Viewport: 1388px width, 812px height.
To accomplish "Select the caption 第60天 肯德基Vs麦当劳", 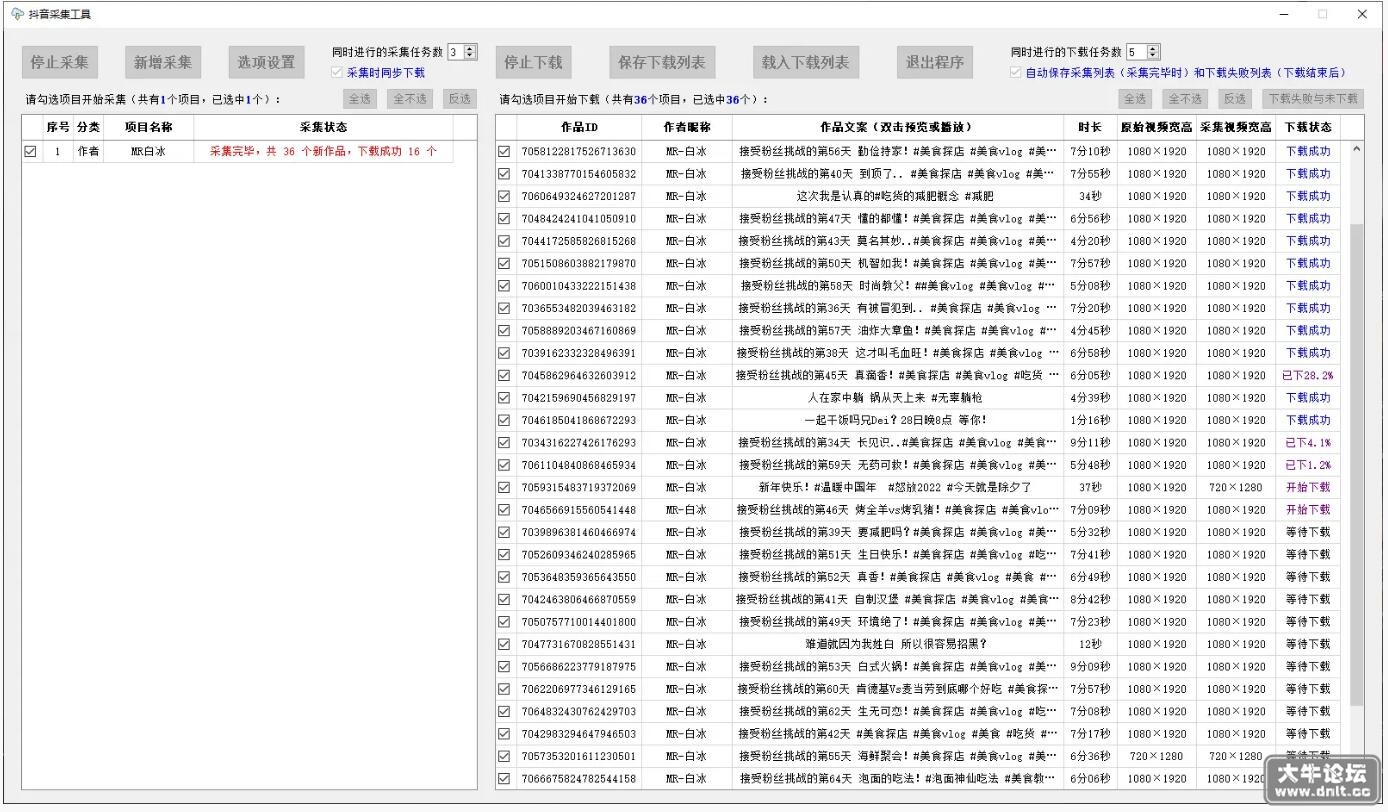I will coord(897,689).
